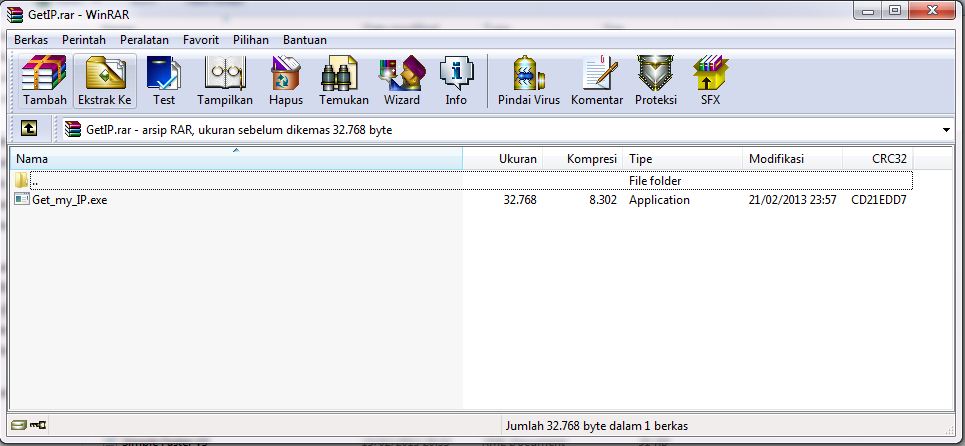Maximize the WinRAR window
Viewport: 965px width, 446px height.
[895, 10]
